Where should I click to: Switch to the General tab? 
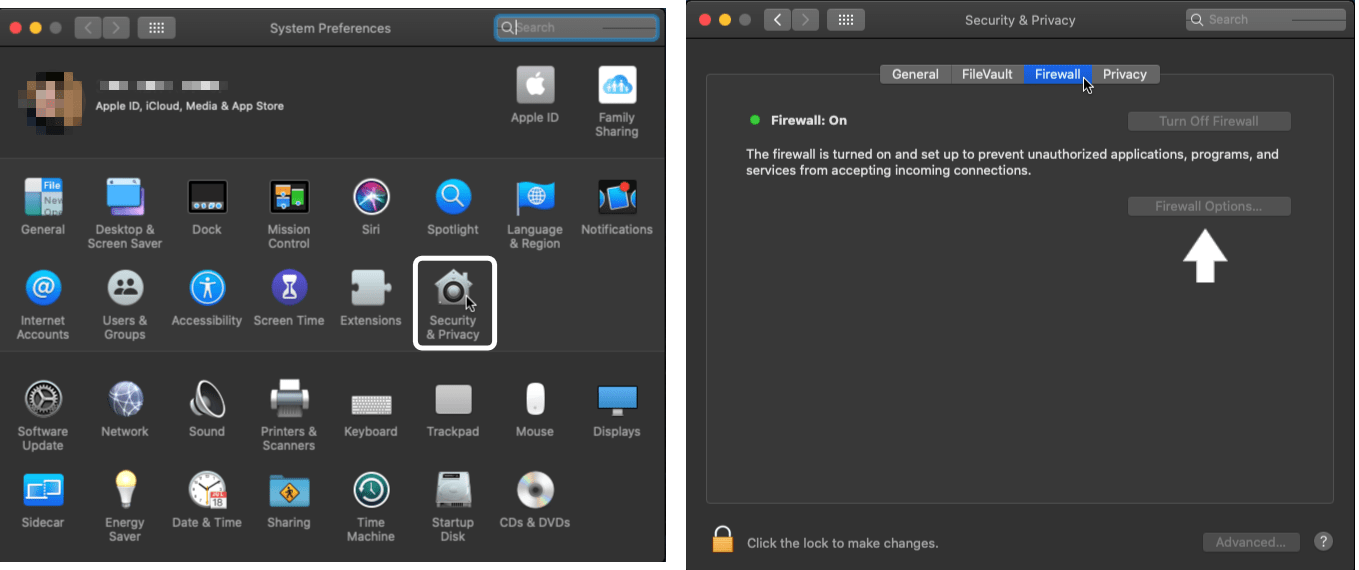pos(915,74)
